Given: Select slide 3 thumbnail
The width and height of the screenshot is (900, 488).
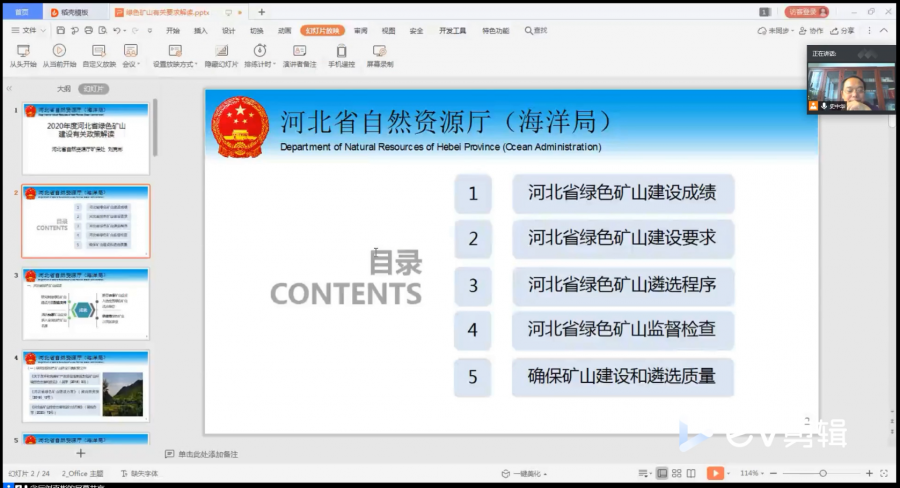Looking at the screenshot, I should [86, 304].
